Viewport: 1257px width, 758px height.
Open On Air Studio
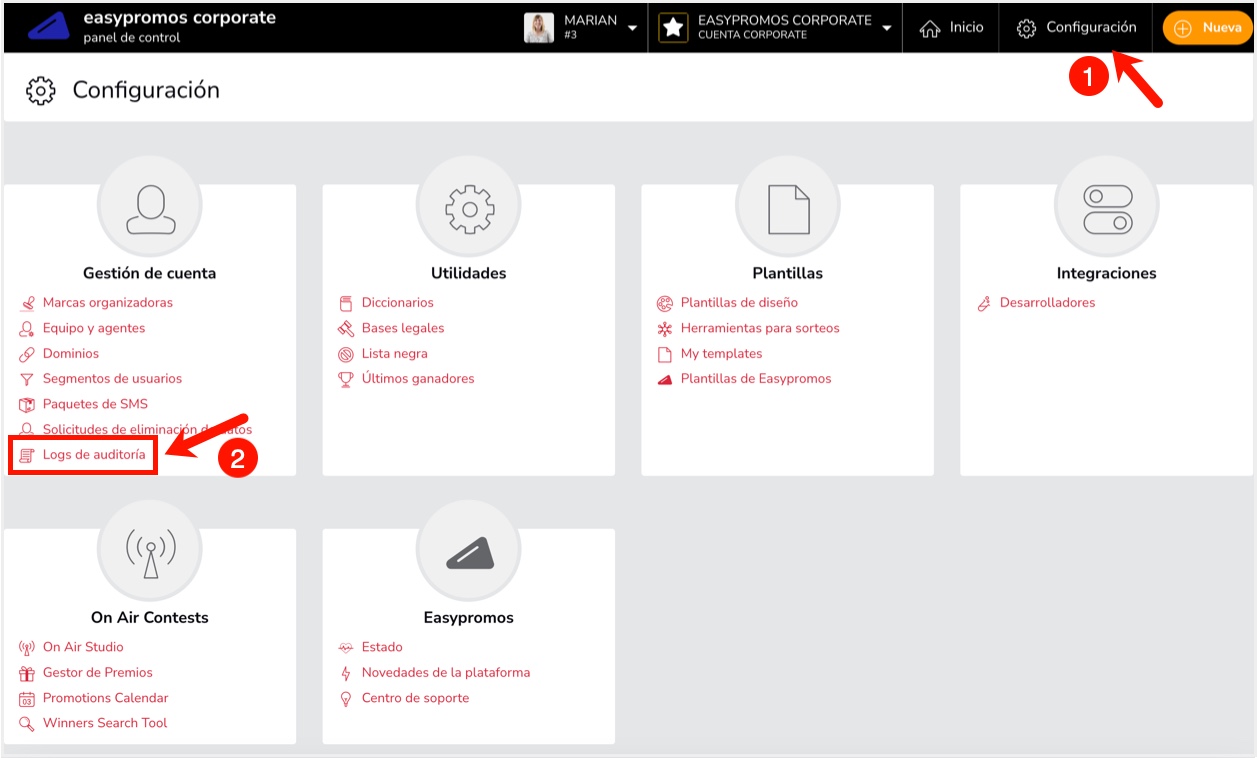pyautogui.click(x=83, y=647)
